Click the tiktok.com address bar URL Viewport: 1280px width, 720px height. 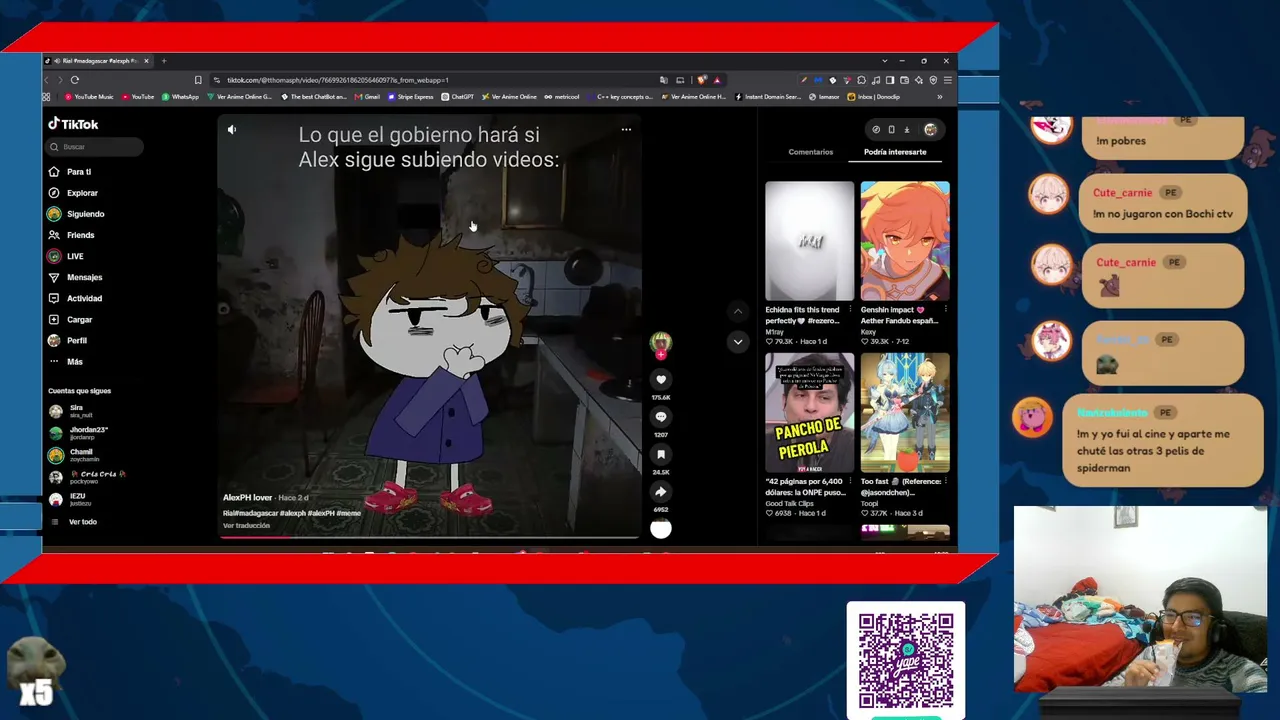338,80
